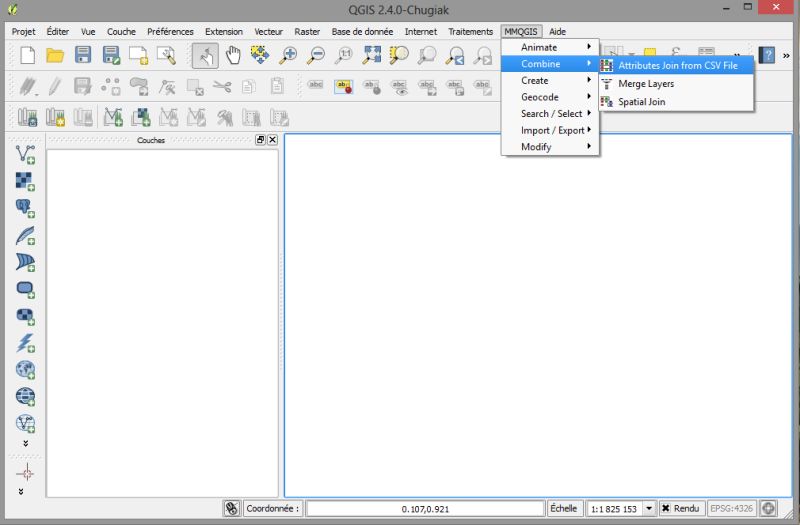
Task: Click the Zoom Last icon
Action: point(455,55)
